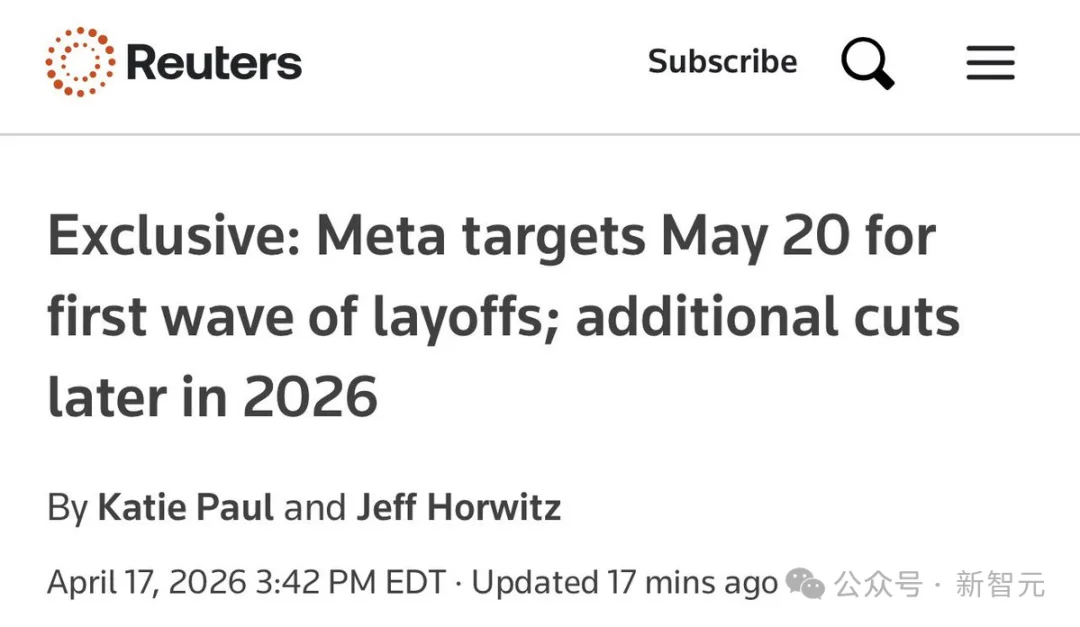Open author Jeff Horwitz's profile link
The height and width of the screenshot is (627, 1080).
pos(459,508)
